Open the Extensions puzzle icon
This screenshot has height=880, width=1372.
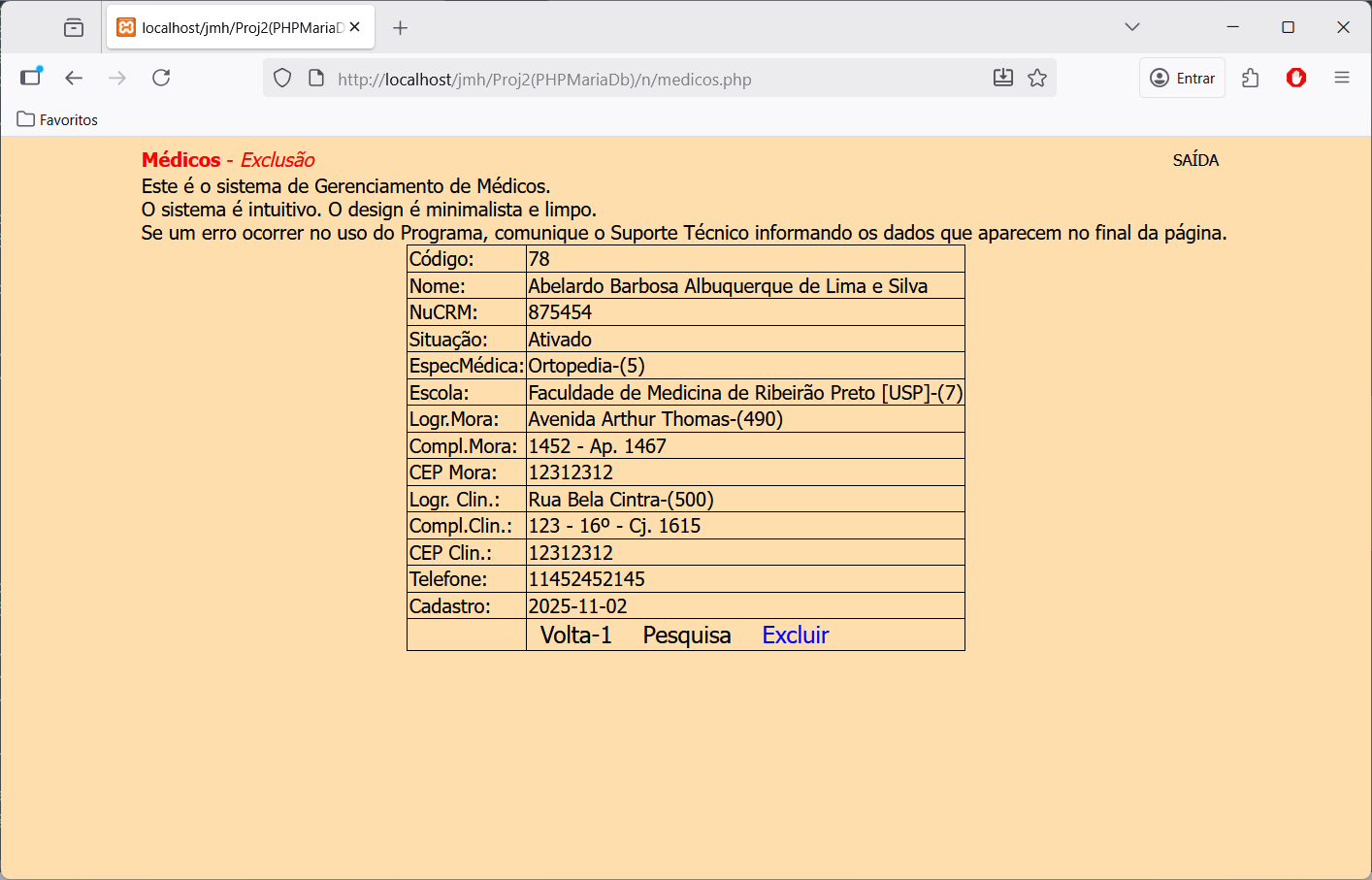(x=1251, y=78)
